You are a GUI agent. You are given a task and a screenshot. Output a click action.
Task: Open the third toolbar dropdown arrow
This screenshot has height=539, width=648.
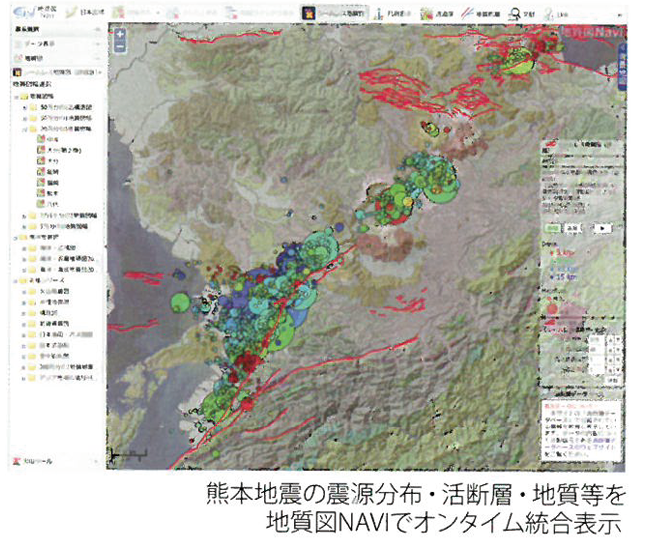[158, 13]
